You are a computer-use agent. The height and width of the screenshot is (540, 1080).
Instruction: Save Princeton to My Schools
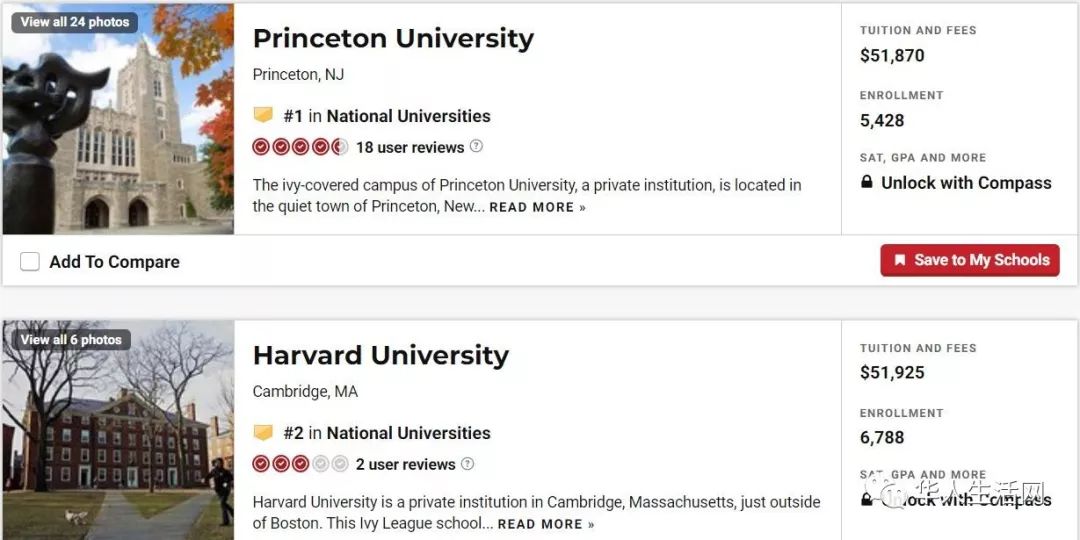[970, 260]
